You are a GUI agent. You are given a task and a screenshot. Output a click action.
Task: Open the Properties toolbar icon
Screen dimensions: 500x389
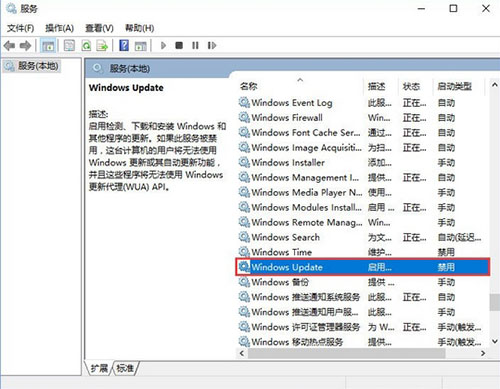69,45
